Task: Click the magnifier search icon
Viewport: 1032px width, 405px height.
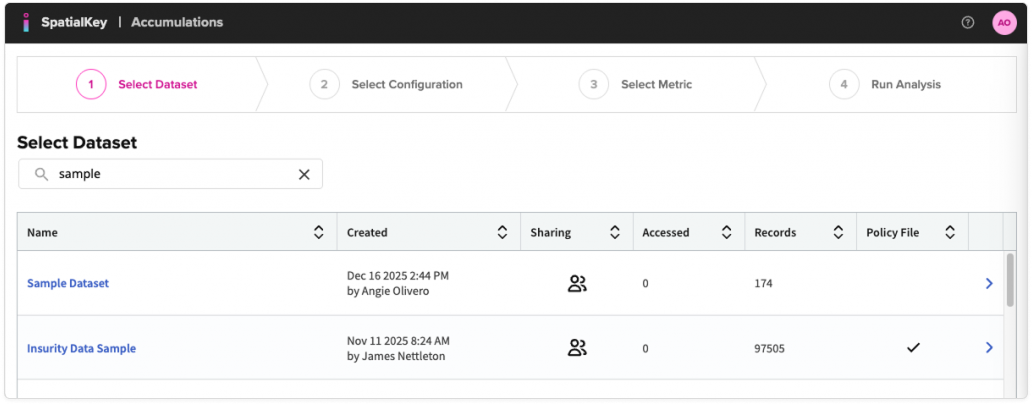Action: (x=41, y=174)
